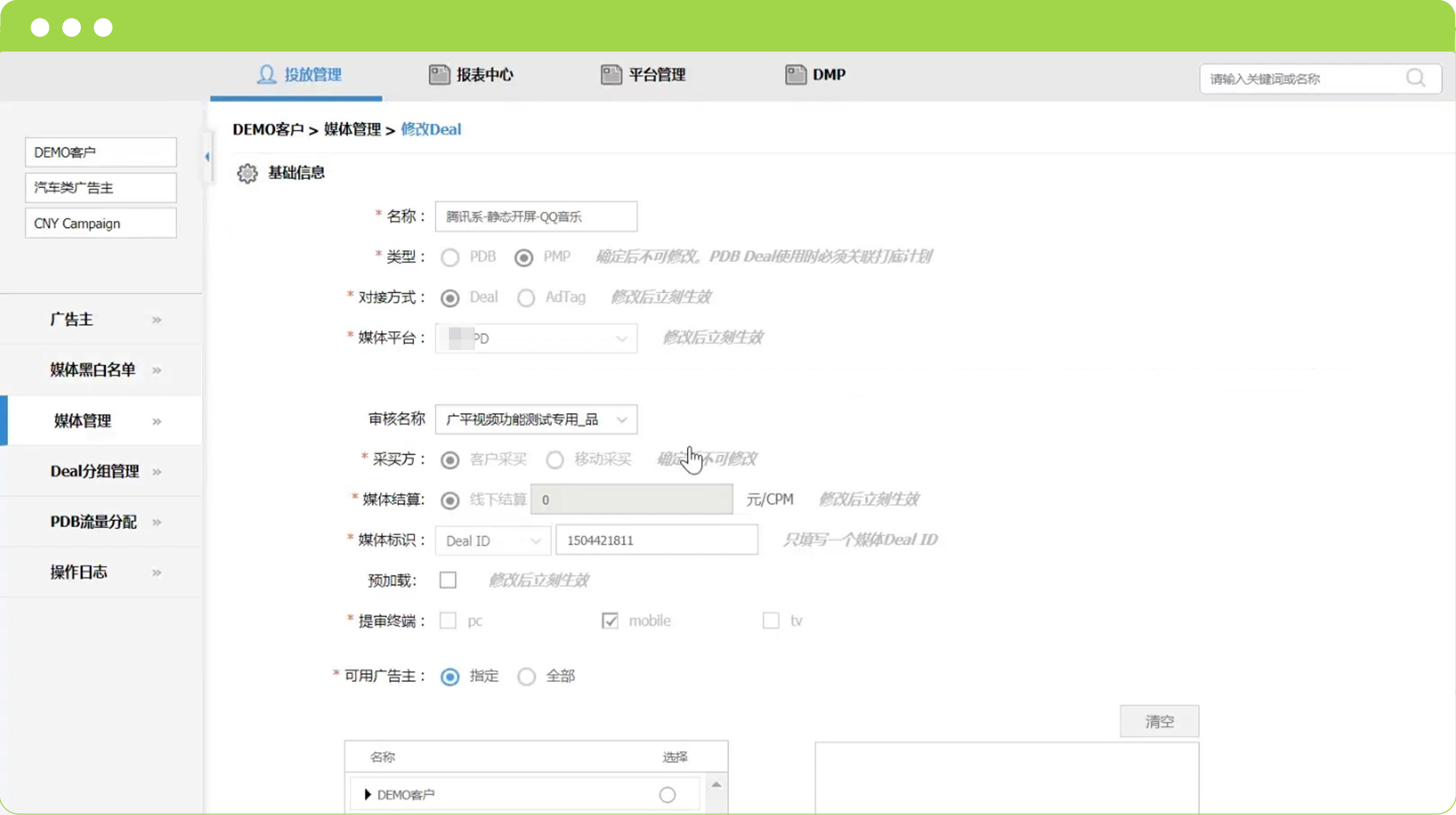The height and width of the screenshot is (815, 1456).
Task: Click the 名称 column header in advertiser table
Action: tap(382, 757)
